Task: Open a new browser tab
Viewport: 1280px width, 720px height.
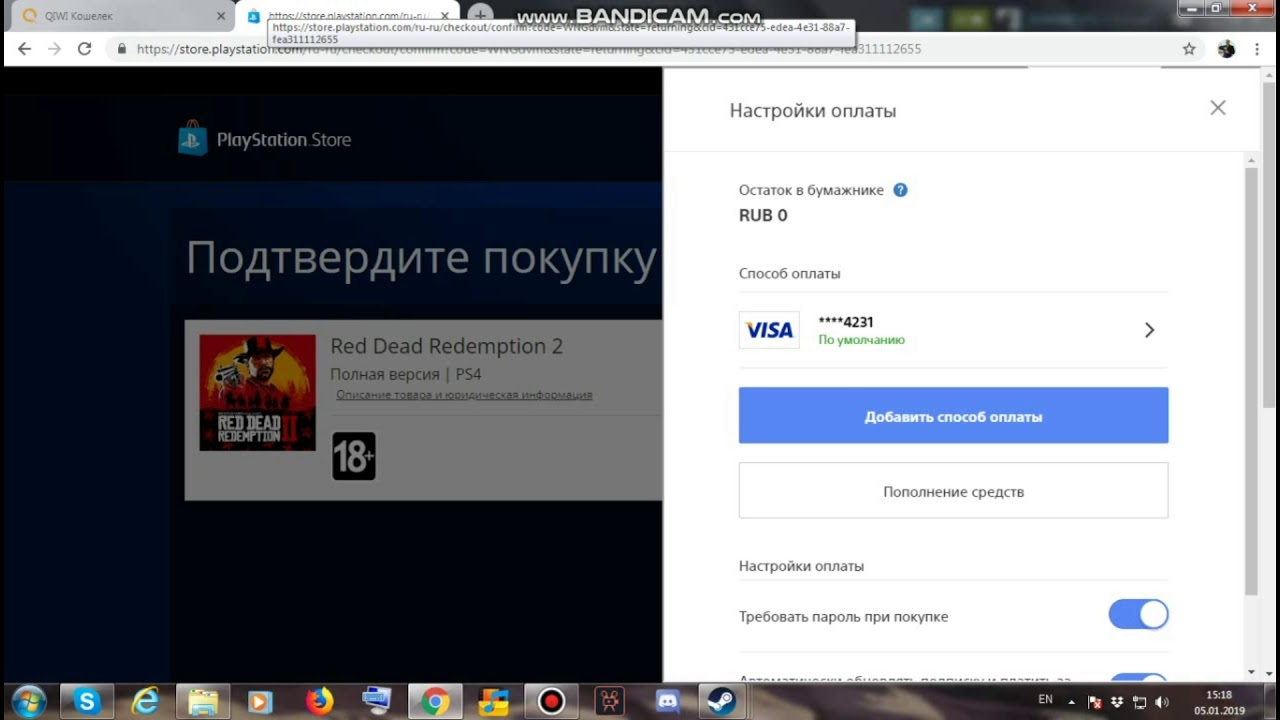Action: (480, 15)
